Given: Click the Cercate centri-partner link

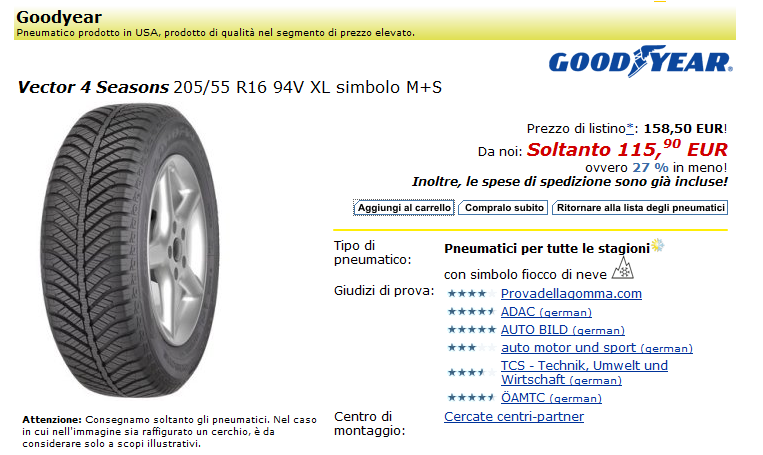Looking at the screenshot, I should click(x=514, y=417).
